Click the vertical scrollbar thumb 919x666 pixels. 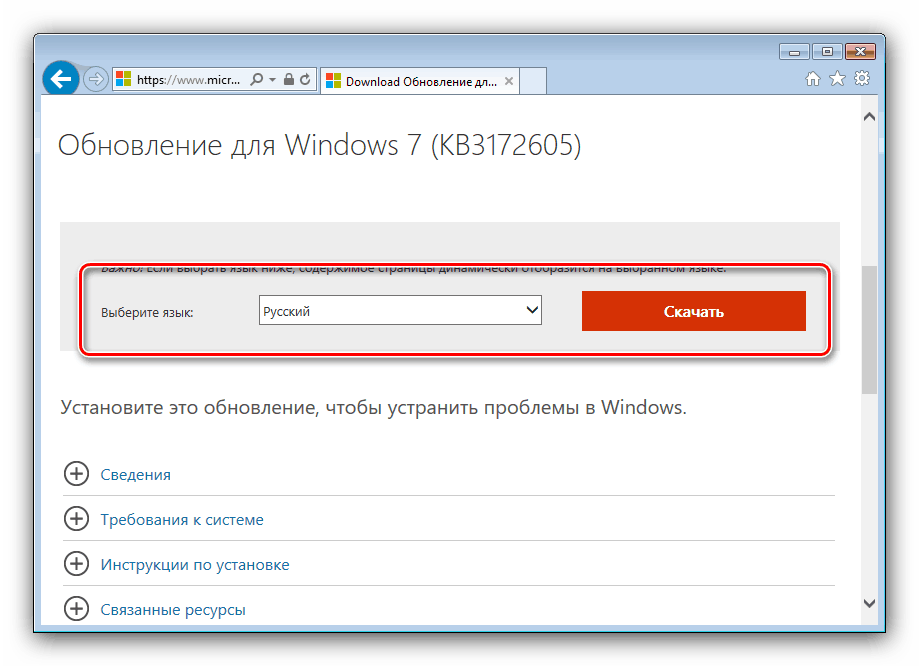point(870,330)
